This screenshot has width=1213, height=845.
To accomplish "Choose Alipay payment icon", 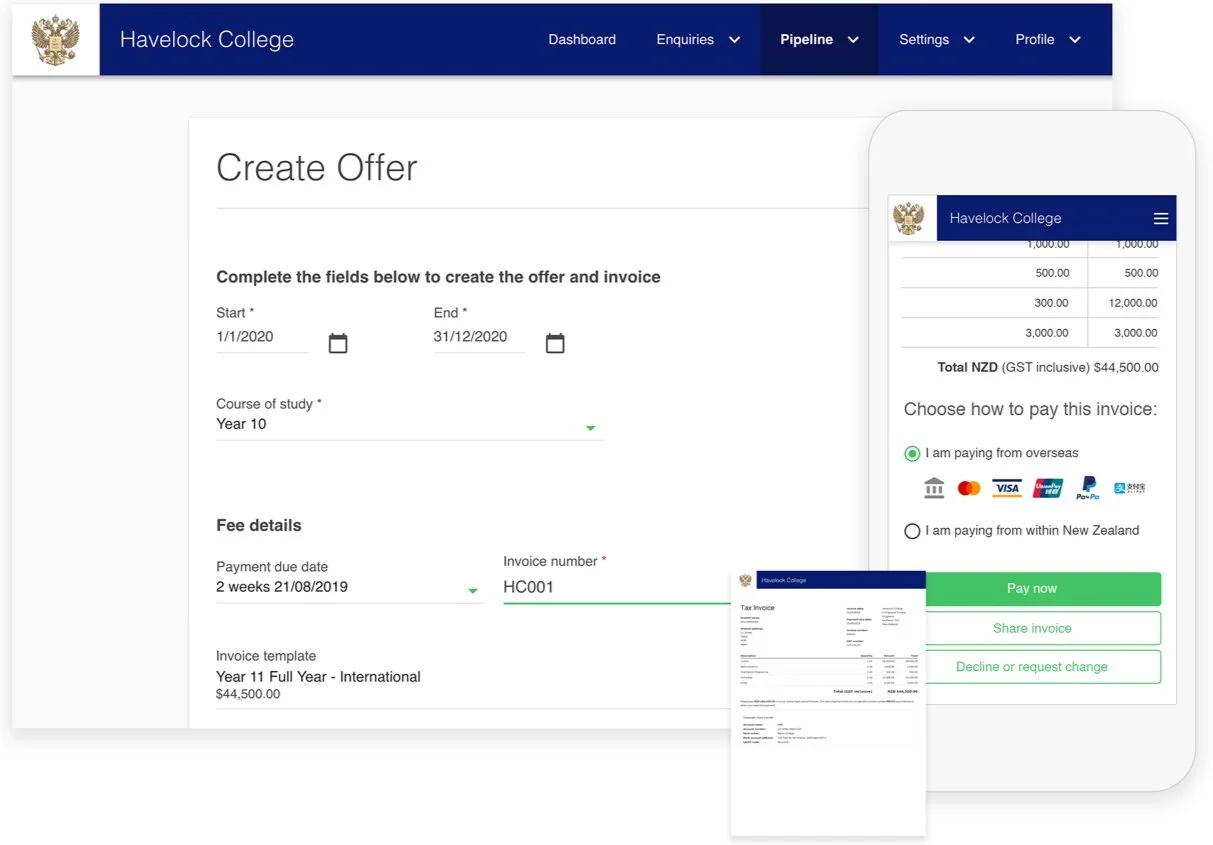I will [x=1128, y=488].
